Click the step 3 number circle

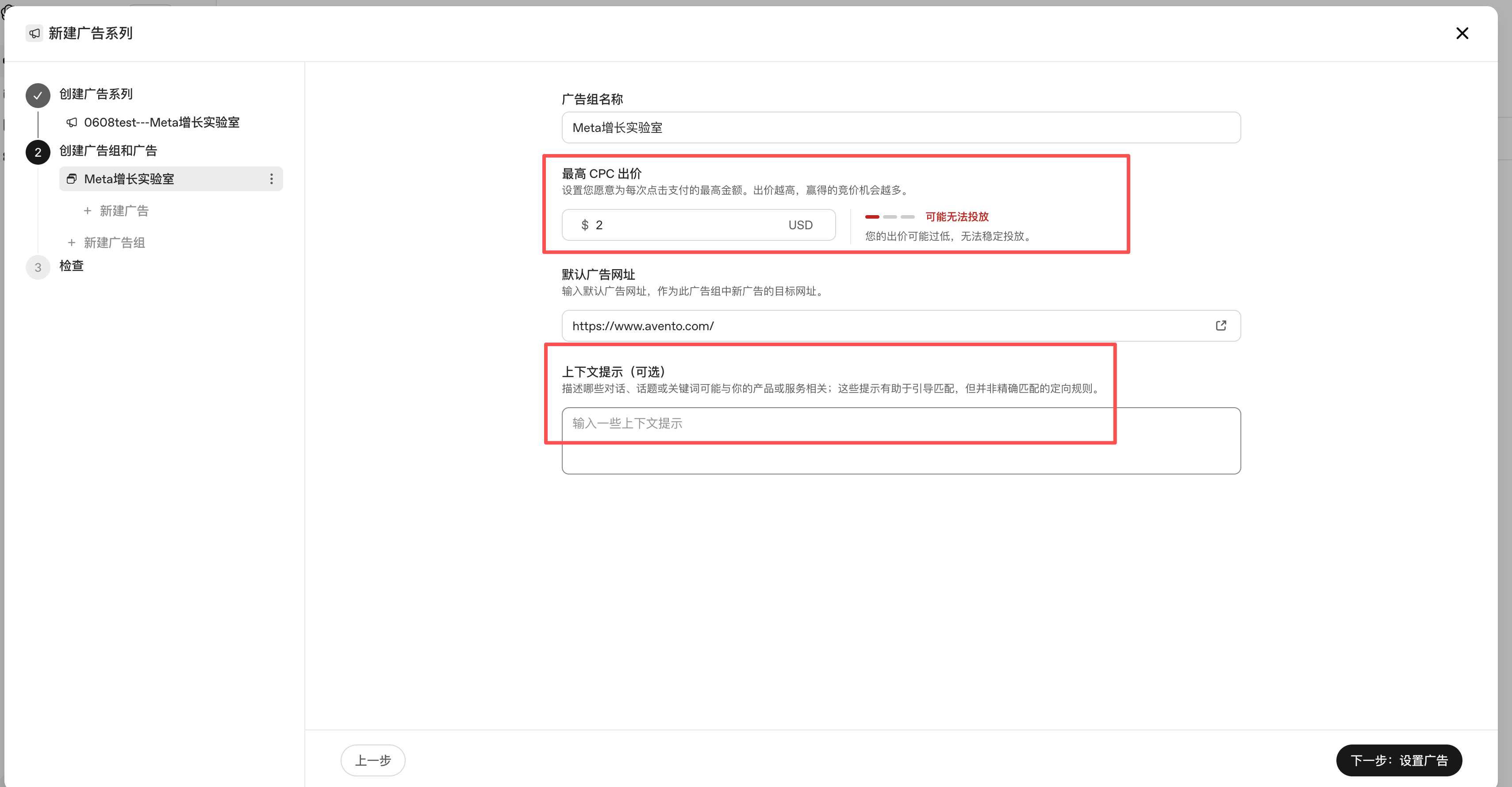38,267
